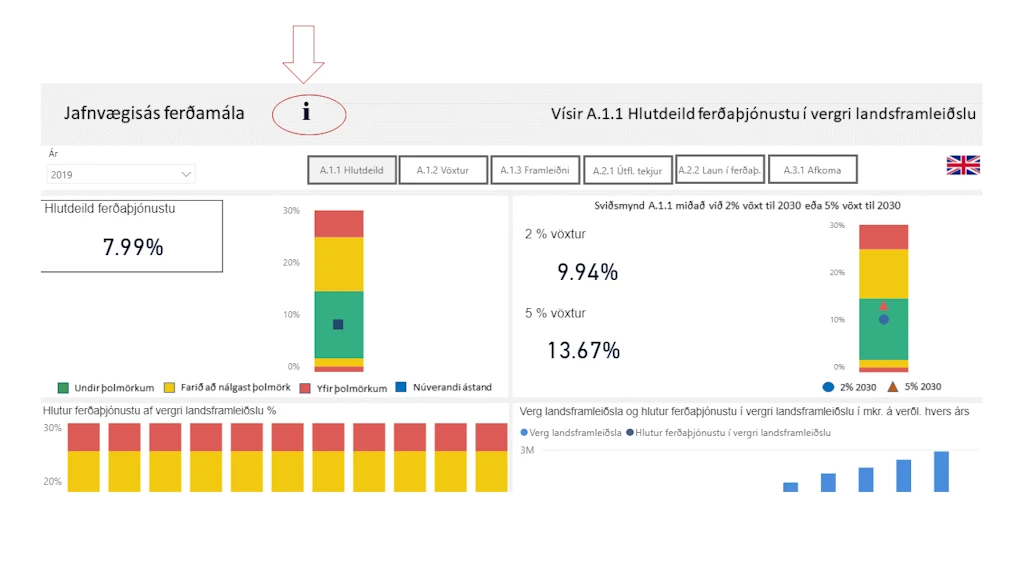Go to the A.1.3 Framleiðni tab
This screenshot has height=576, width=1024.
coord(535,170)
